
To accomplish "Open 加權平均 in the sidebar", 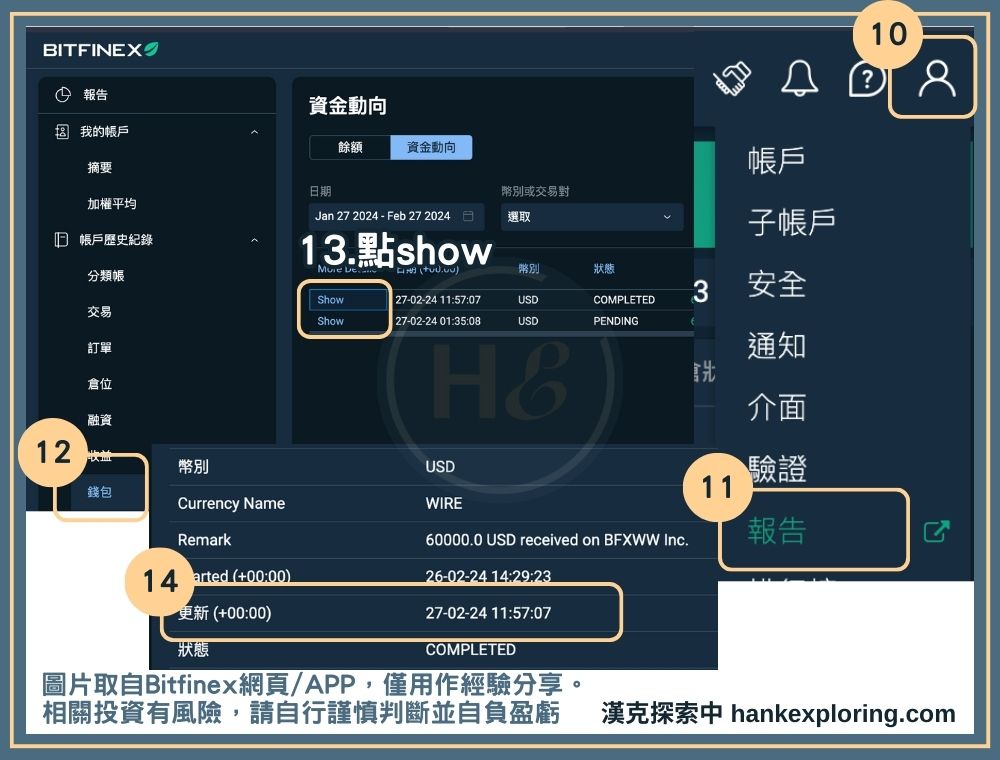I will point(112,204).
